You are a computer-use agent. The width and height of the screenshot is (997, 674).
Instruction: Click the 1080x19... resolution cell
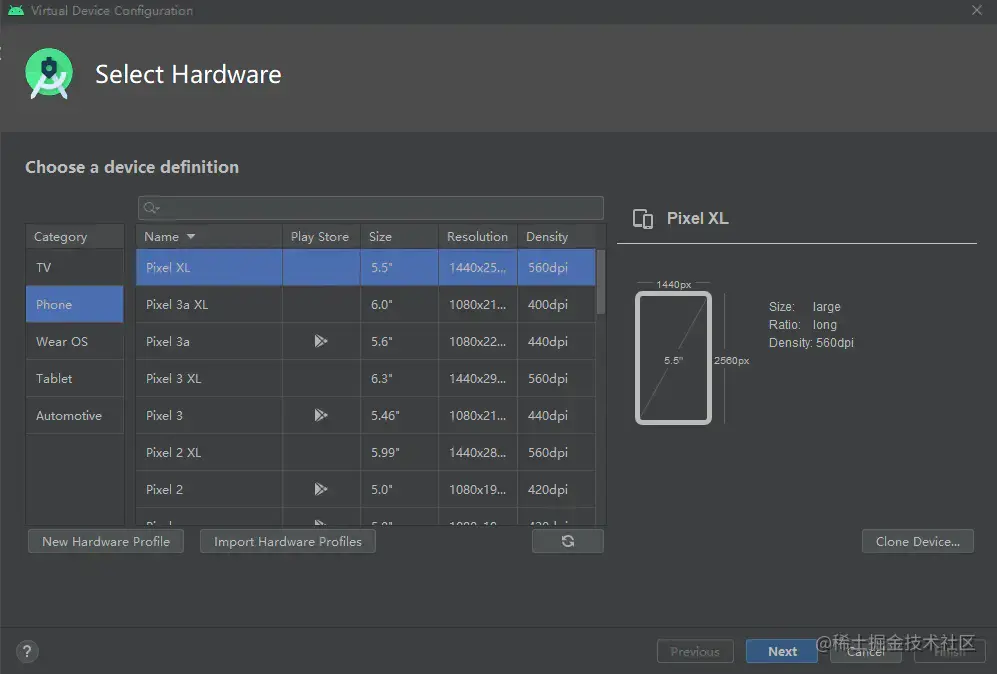478,489
